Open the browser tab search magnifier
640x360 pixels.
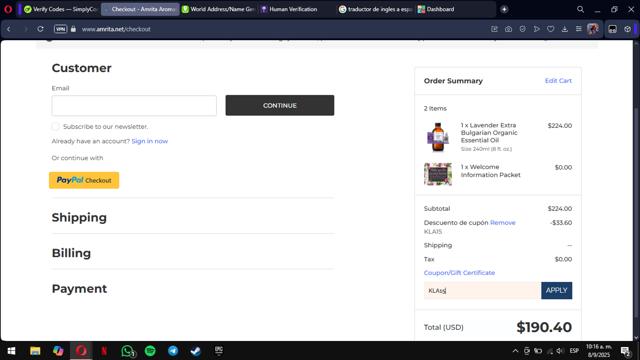point(580,9)
